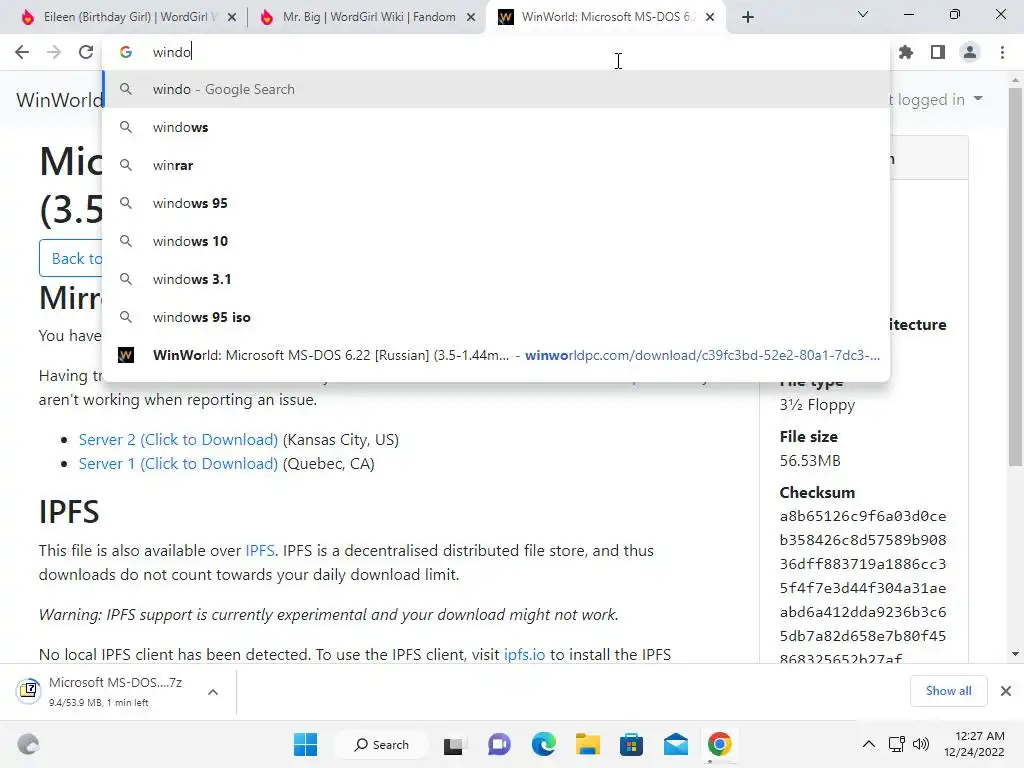The width and height of the screenshot is (1024, 768).
Task: Select the 'windows 95' suggestion
Action: pos(496,203)
